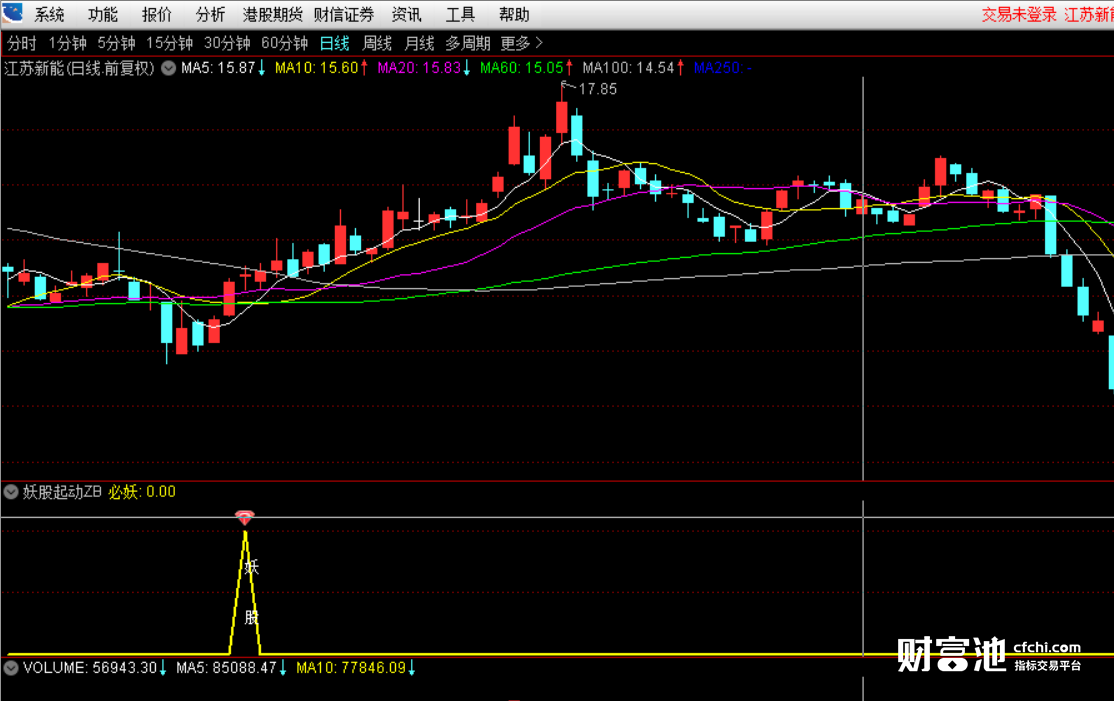Expand the main chart indicator dropdown beside 江苏新能
Image resolution: width=1114 pixels, height=701 pixels.
[x=168, y=68]
